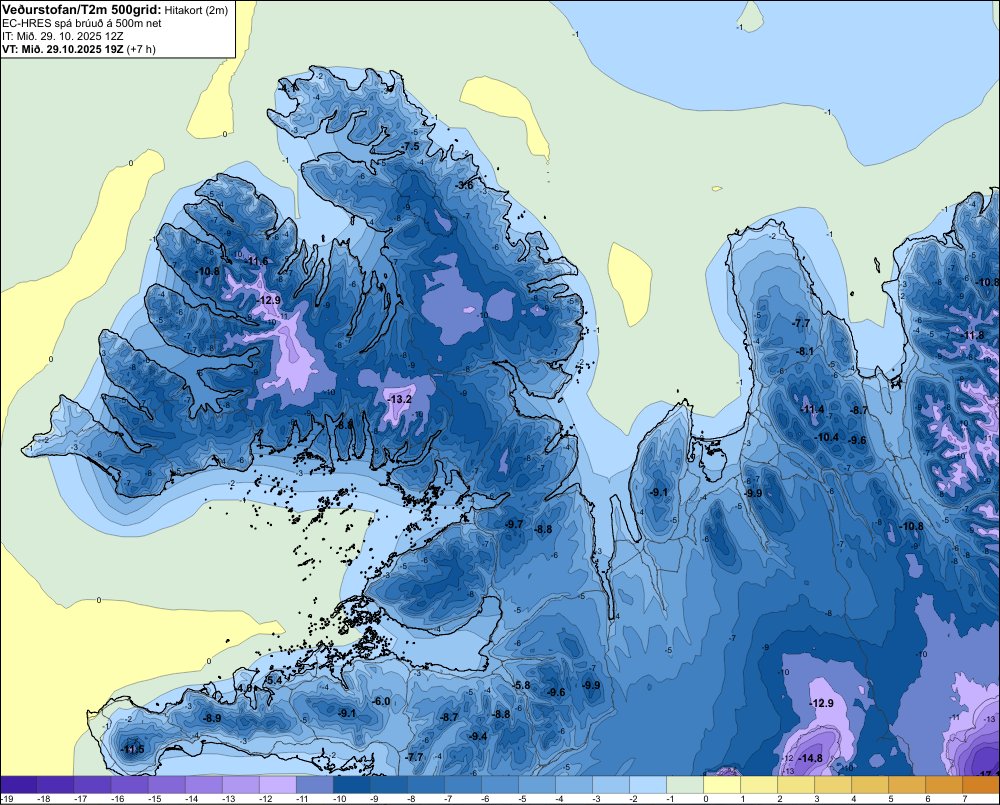Select the -8.9 temperature label
The height and width of the screenshot is (805, 1000).
[x=212, y=718]
